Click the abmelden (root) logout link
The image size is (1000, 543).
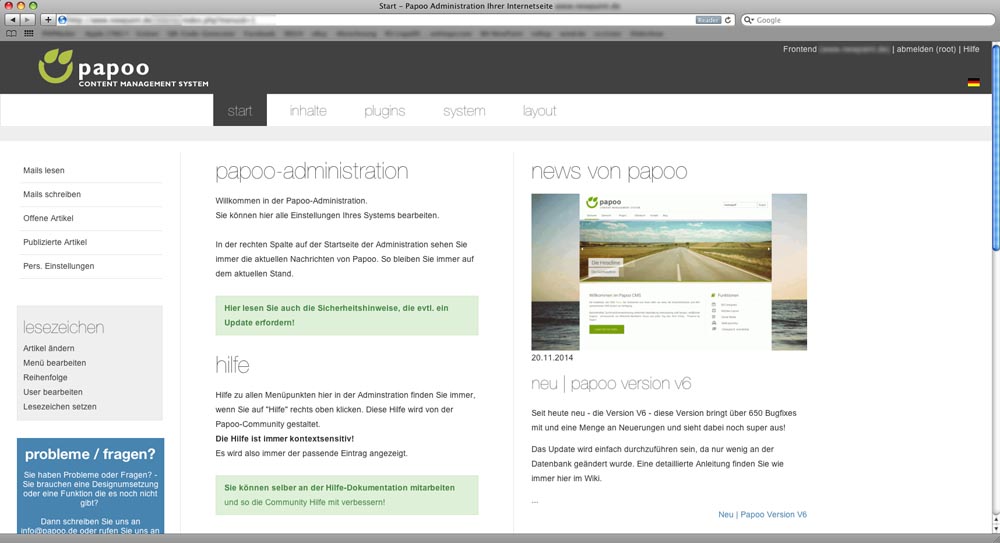(926, 49)
